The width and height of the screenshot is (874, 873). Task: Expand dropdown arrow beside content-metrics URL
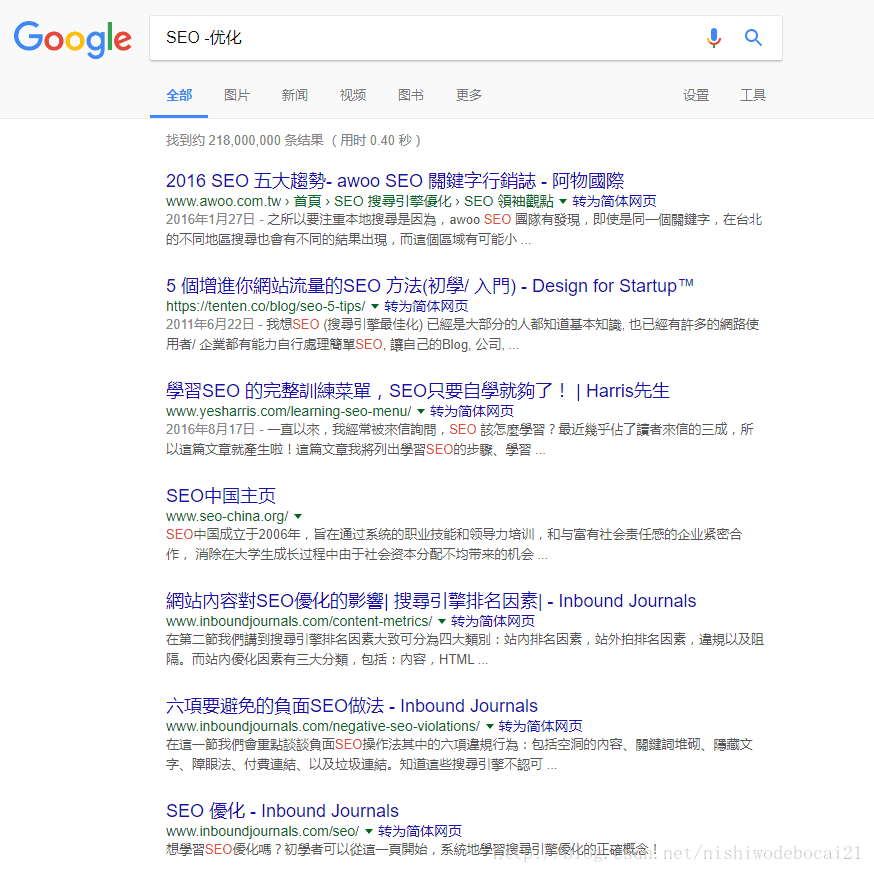(x=441, y=621)
